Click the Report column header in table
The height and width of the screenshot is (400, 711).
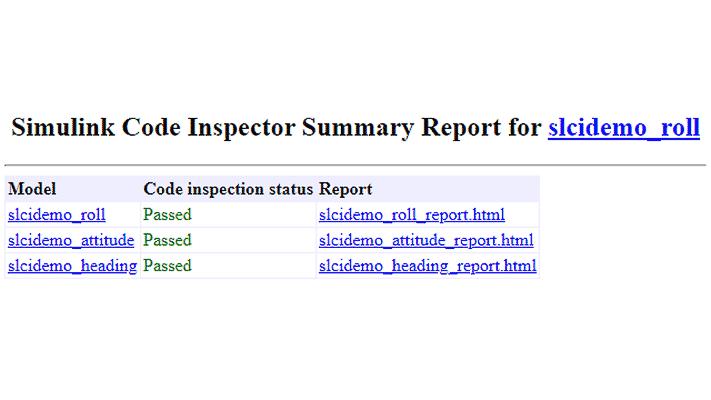click(345, 189)
